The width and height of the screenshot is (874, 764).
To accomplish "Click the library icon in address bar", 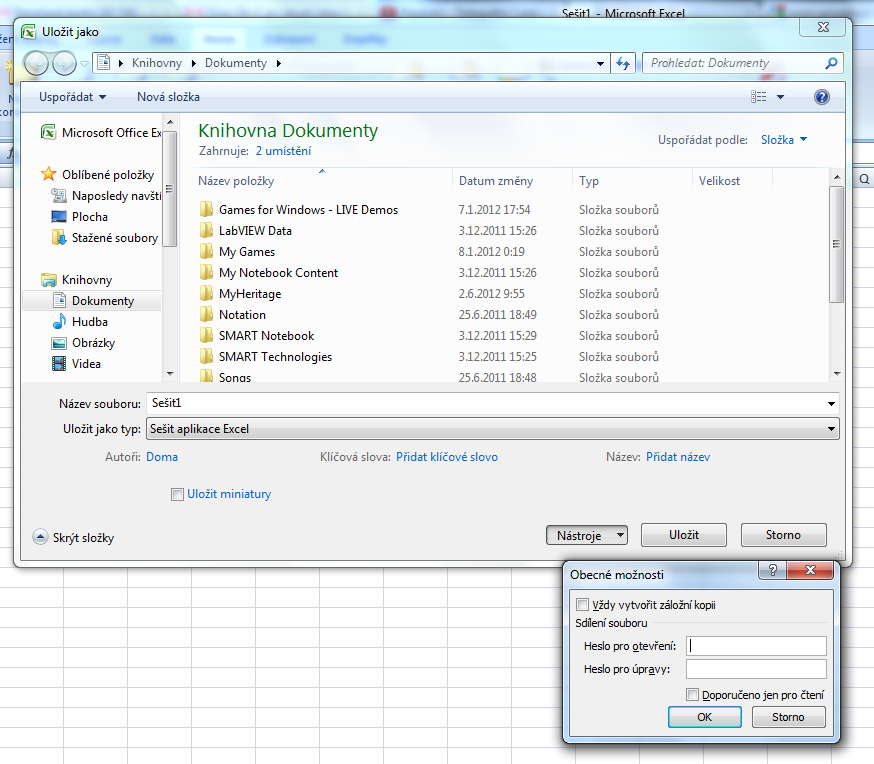I will 104,63.
